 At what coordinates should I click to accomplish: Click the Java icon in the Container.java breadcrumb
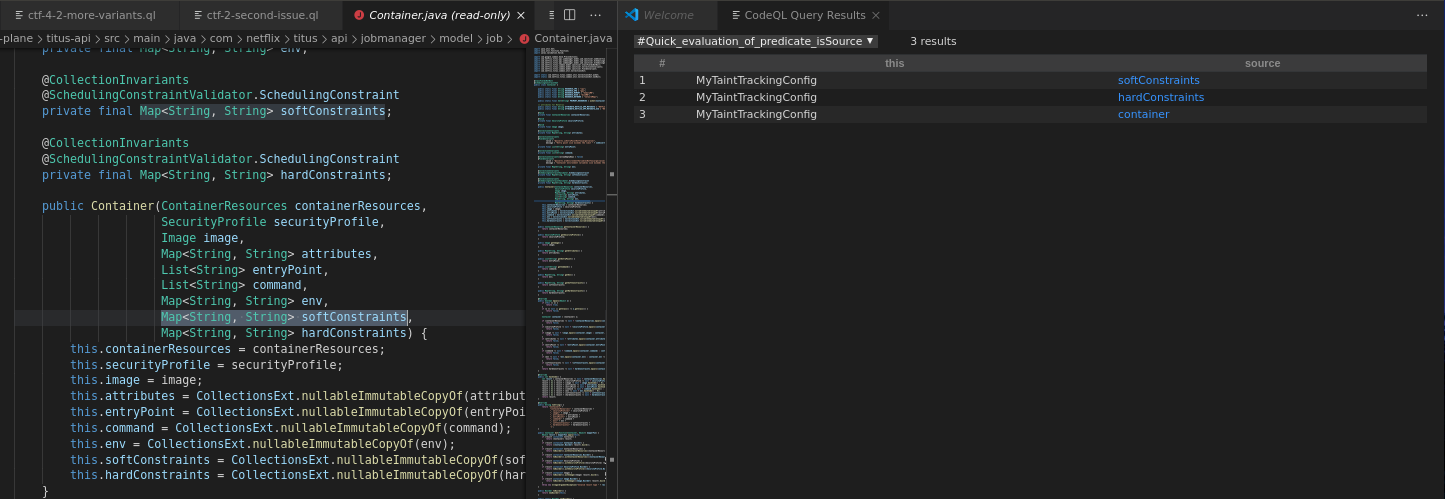tap(525, 38)
